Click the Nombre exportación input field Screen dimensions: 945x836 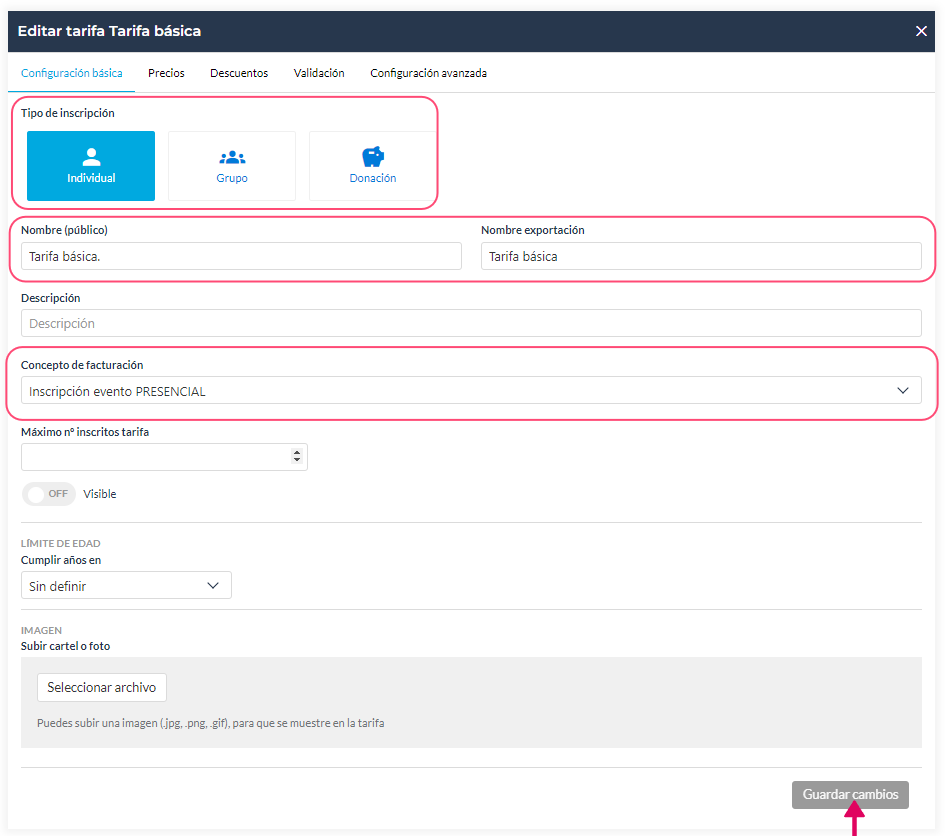pyautogui.click(x=701, y=257)
